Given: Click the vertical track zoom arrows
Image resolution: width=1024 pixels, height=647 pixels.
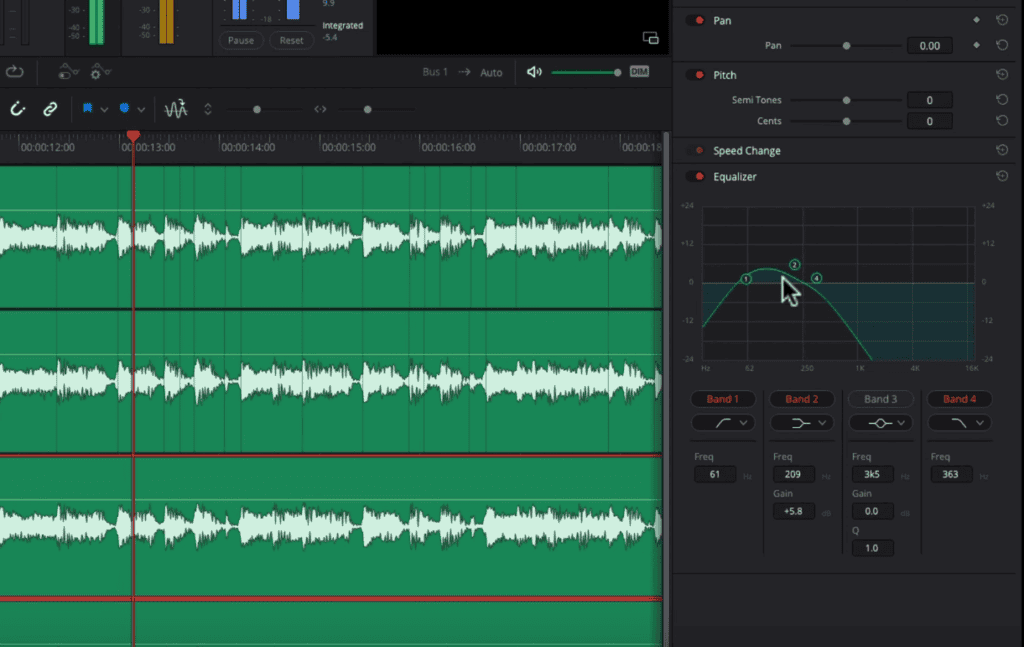Looking at the screenshot, I should click(x=208, y=109).
